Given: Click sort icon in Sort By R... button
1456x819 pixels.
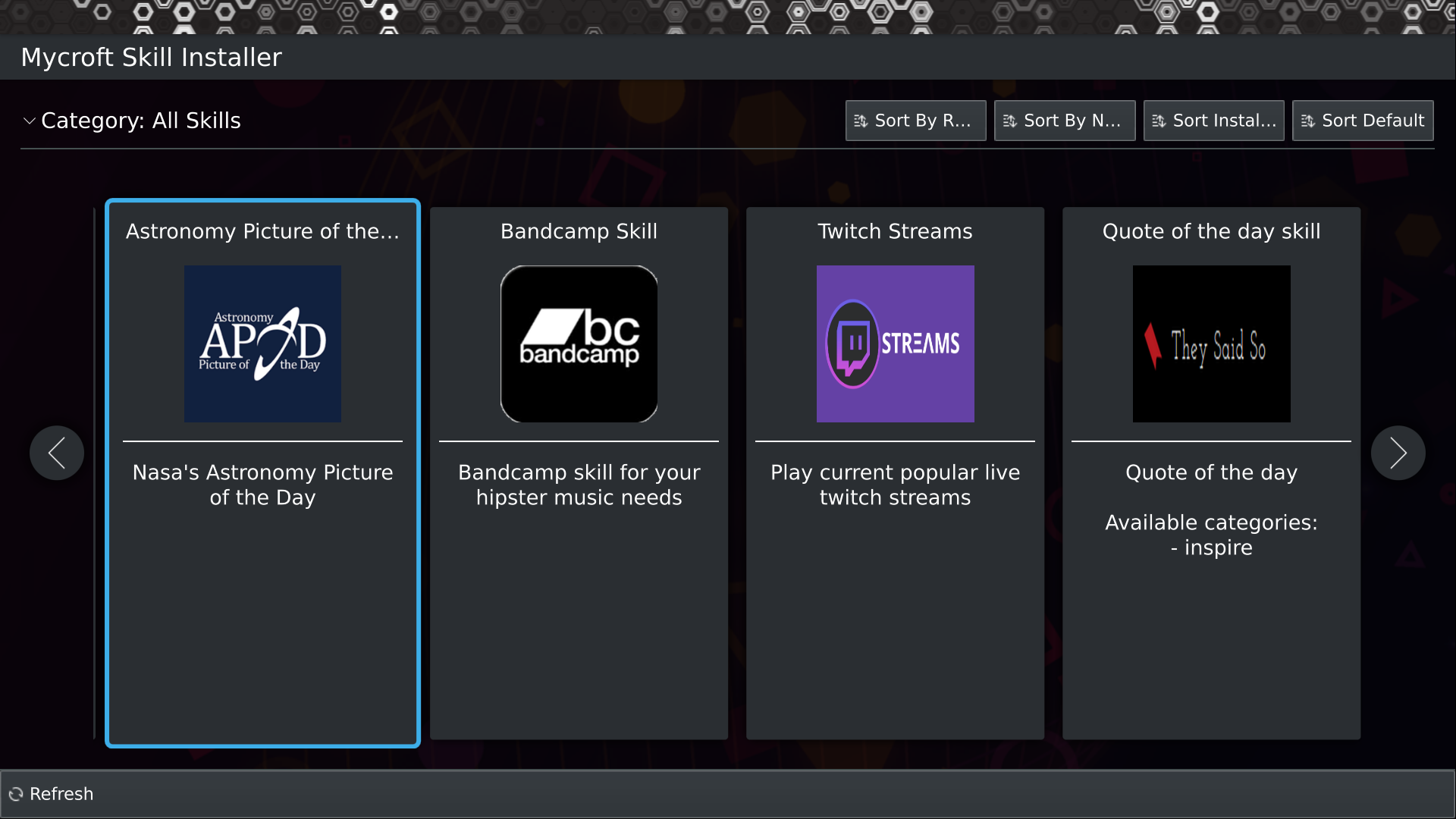Looking at the screenshot, I should (x=861, y=121).
